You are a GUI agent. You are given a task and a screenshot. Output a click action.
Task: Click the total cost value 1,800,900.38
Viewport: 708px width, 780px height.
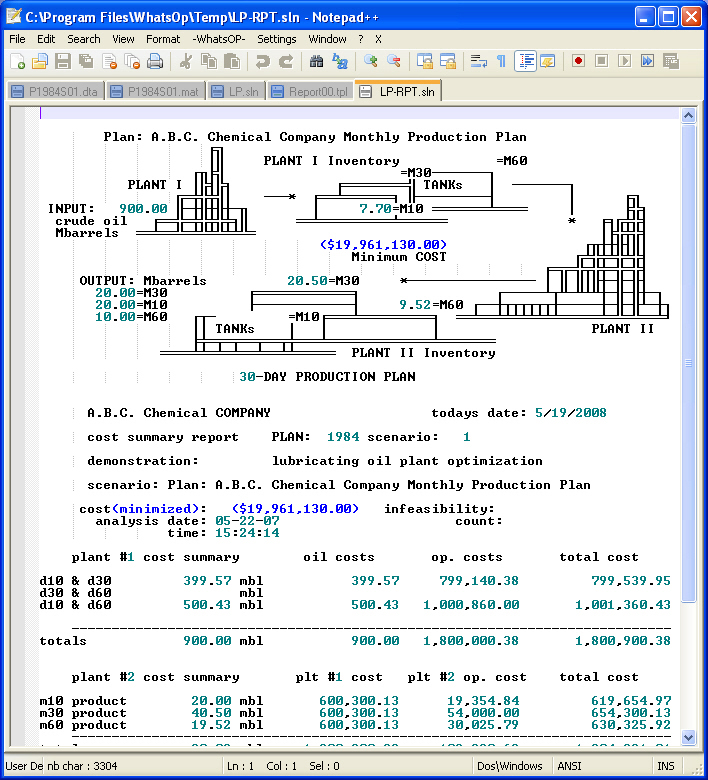click(623, 641)
